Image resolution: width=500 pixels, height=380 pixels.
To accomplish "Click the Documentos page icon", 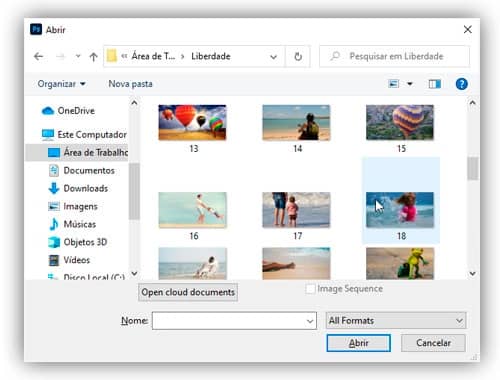I will coord(54,170).
